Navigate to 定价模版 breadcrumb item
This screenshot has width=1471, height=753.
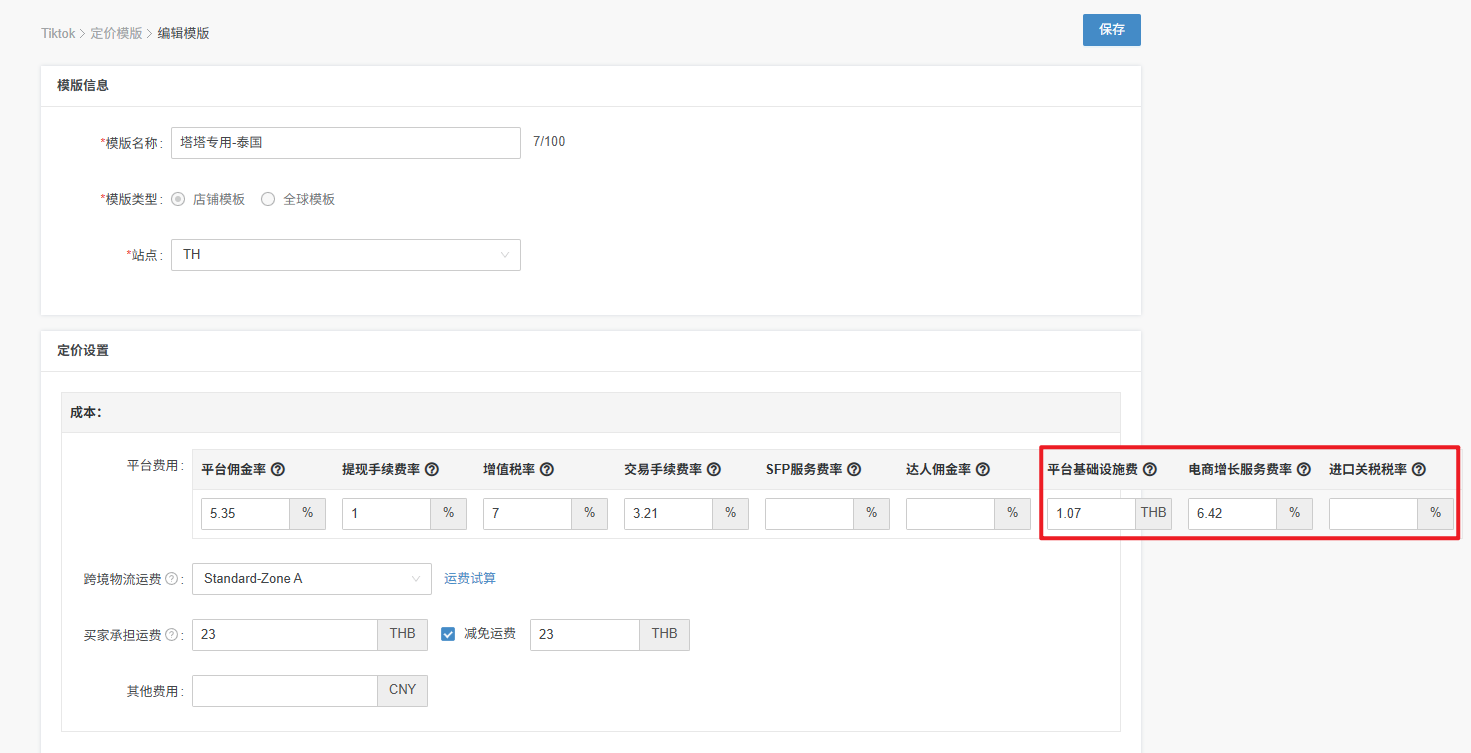[x=116, y=33]
